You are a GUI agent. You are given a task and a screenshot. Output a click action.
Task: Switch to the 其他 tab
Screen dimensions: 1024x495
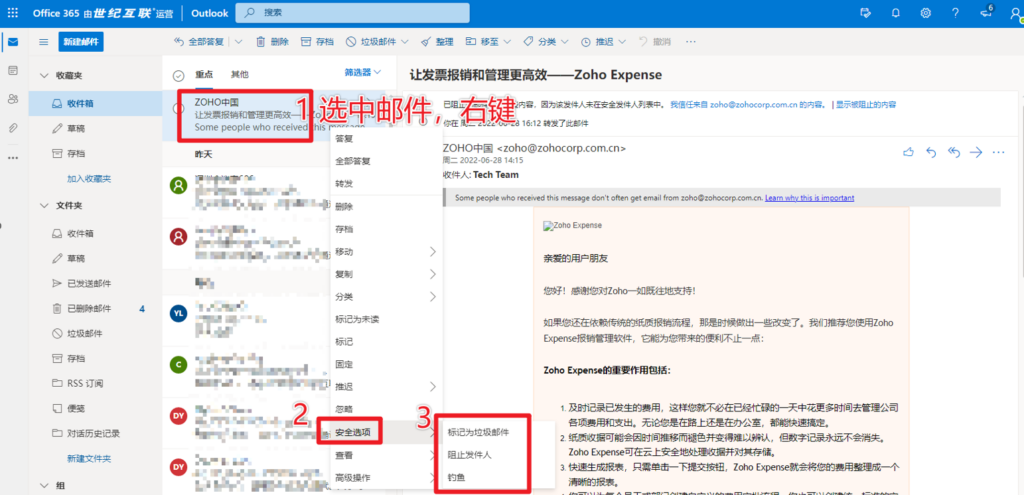(240, 75)
